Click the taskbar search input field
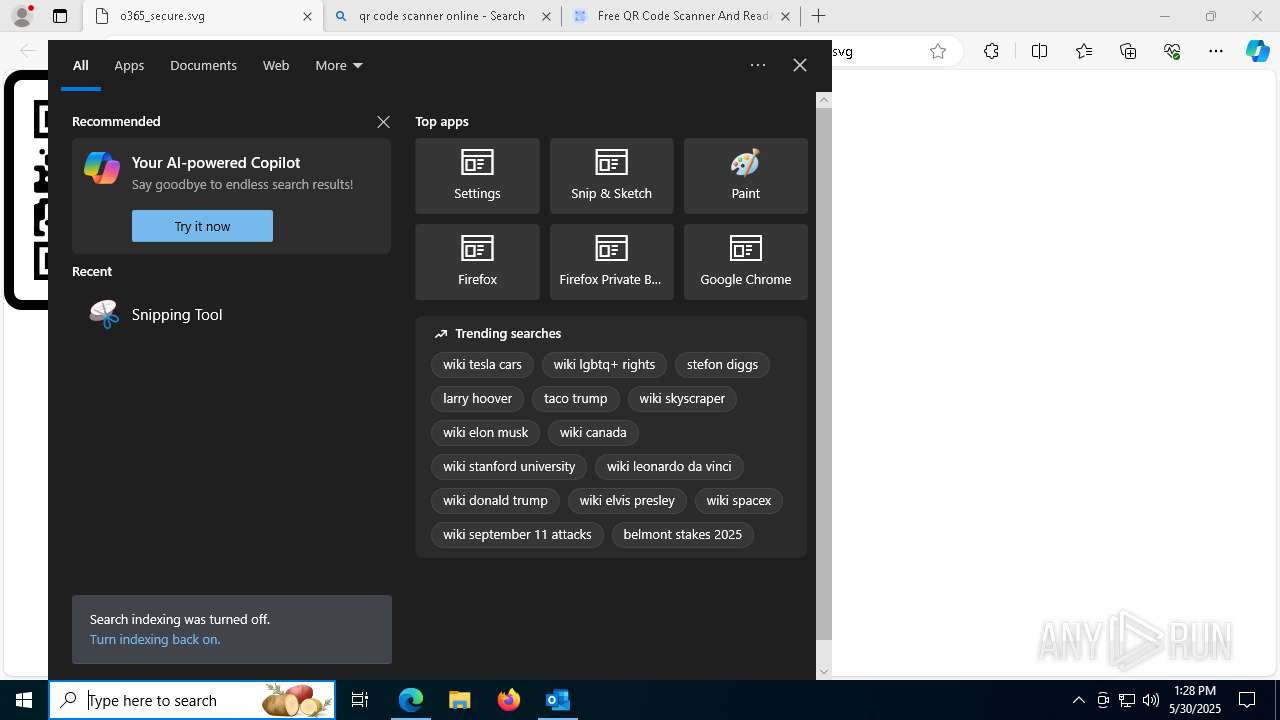Viewport: 1280px width, 720px height. [192, 700]
